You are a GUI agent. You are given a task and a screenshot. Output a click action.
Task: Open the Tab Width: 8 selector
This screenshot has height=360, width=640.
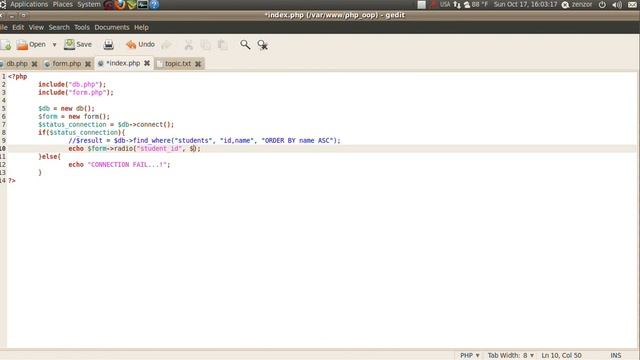click(511, 356)
